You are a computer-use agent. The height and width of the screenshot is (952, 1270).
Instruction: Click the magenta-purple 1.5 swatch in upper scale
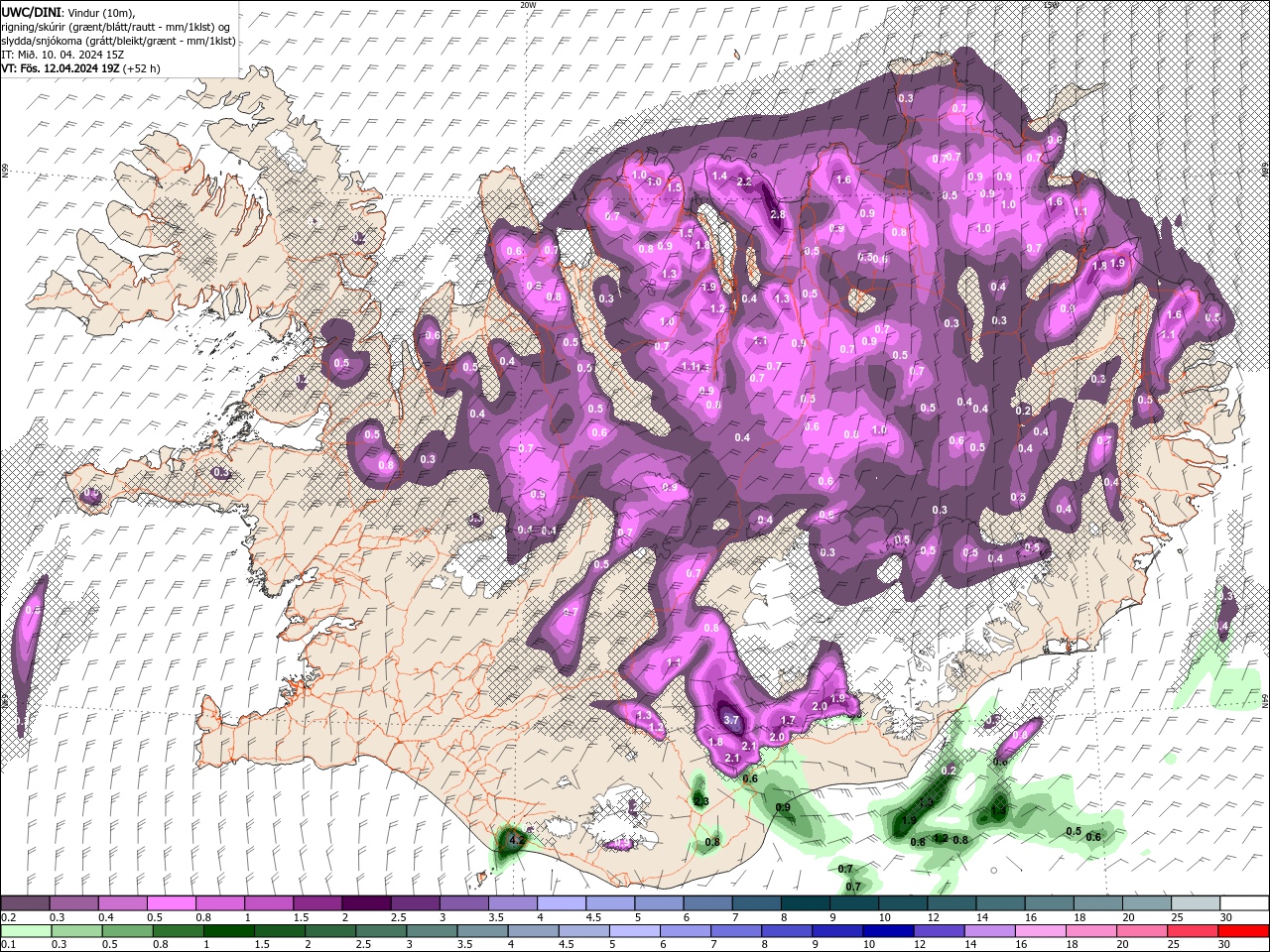tap(317, 903)
